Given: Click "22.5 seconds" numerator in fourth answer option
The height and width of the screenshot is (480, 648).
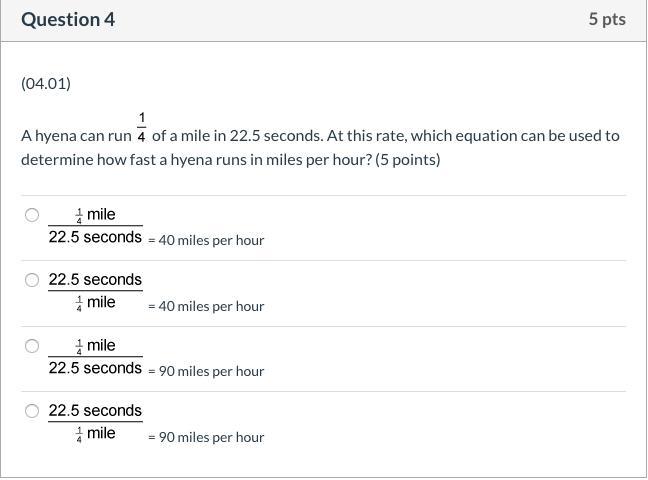Looking at the screenshot, I should (x=95, y=410).
